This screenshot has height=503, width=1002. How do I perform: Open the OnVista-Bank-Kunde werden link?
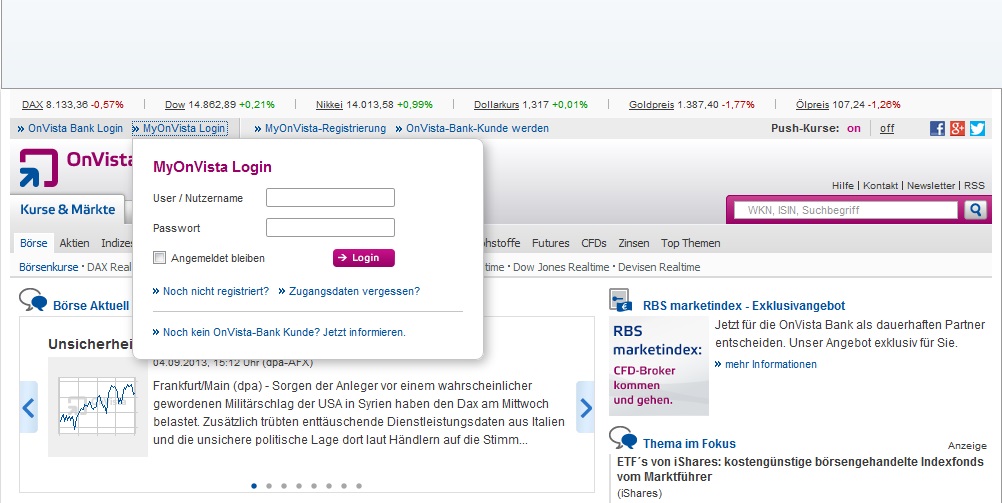(x=472, y=128)
